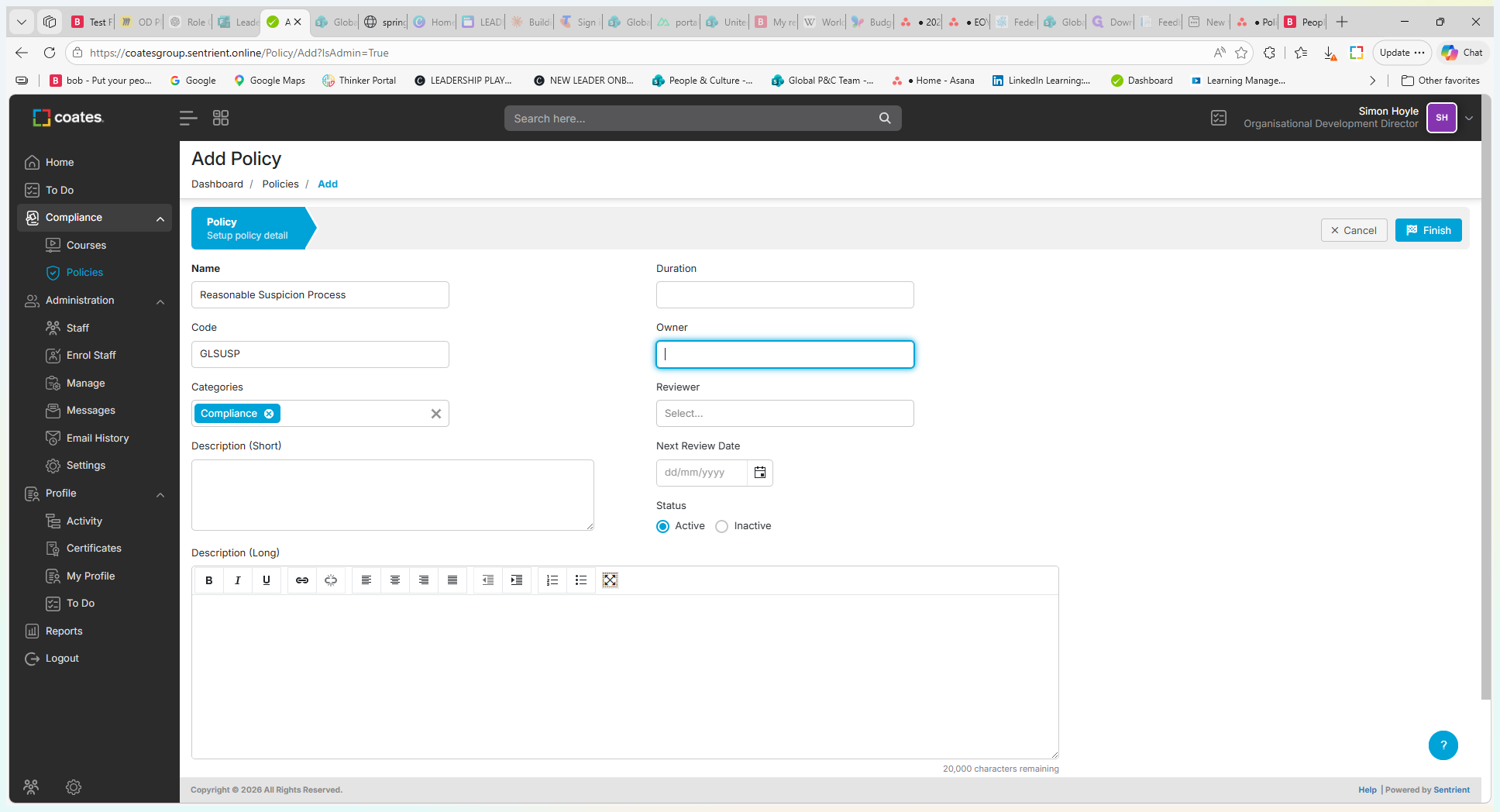Insert hyperlink in Description editor
Screen dimensions: 1500x812
pos(302,580)
